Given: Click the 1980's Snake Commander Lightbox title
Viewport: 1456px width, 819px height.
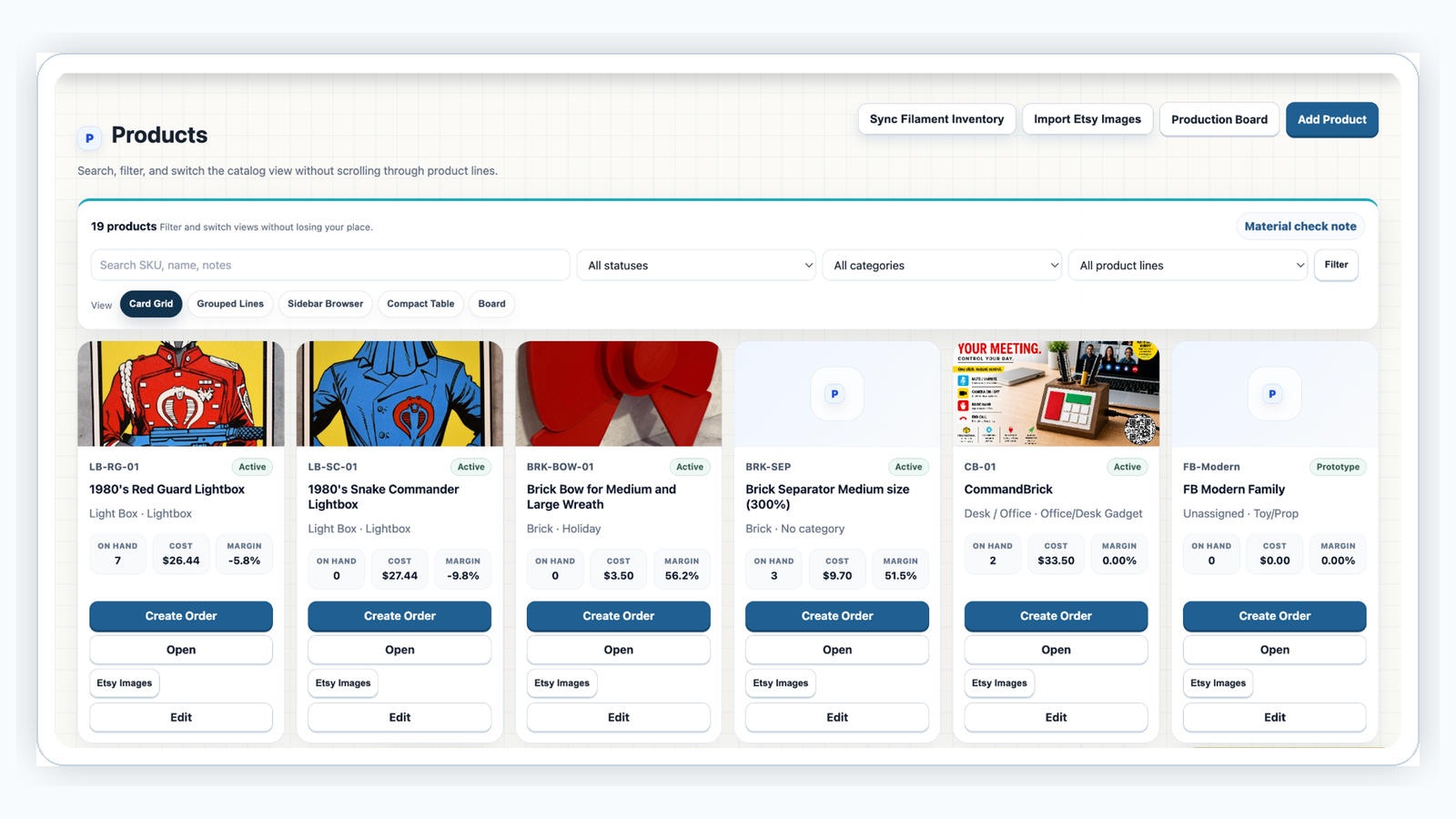Looking at the screenshot, I should pyautogui.click(x=383, y=497).
